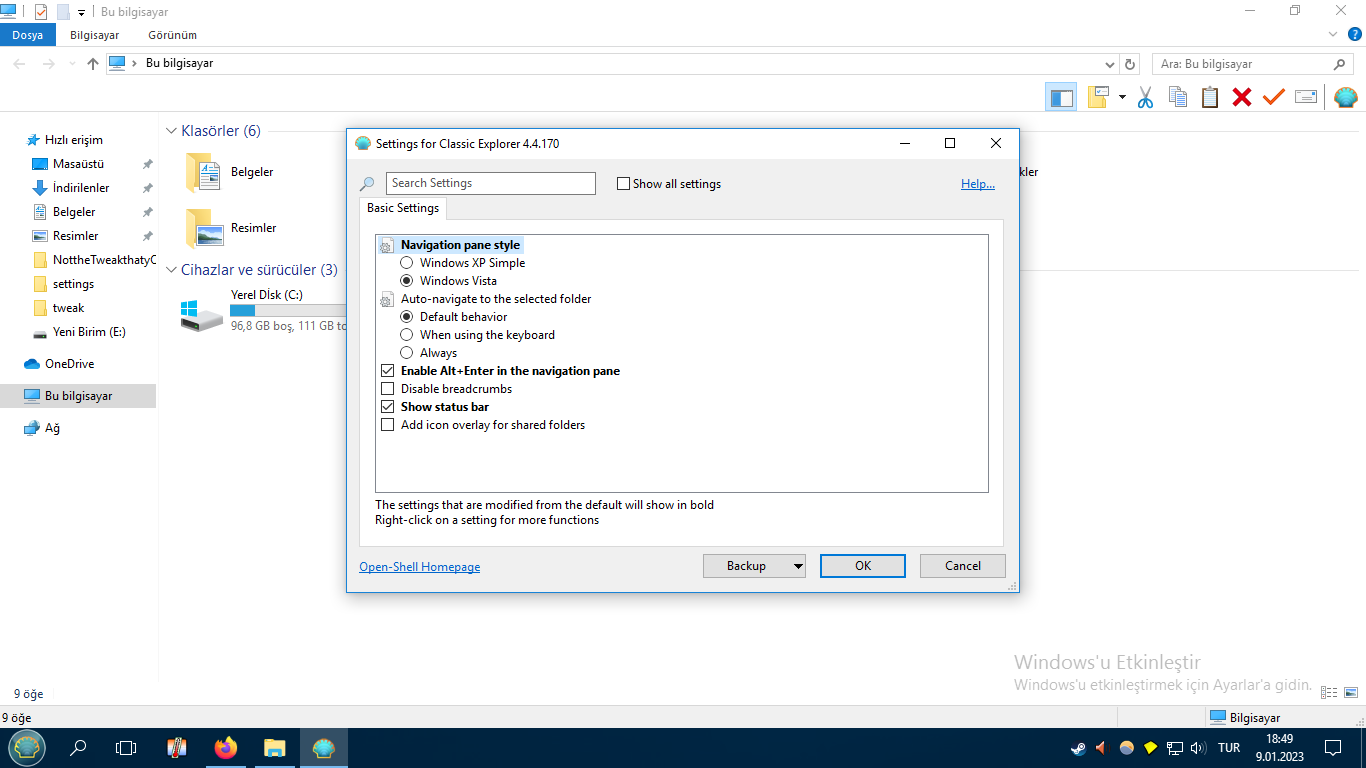Click the blue Help question mark icon

pyautogui.click(x=1355, y=34)
